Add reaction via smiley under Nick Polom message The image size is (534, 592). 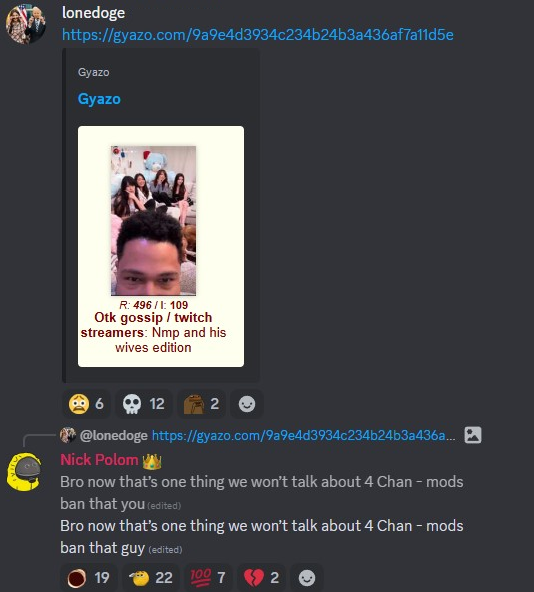click(x=307, y=578)
